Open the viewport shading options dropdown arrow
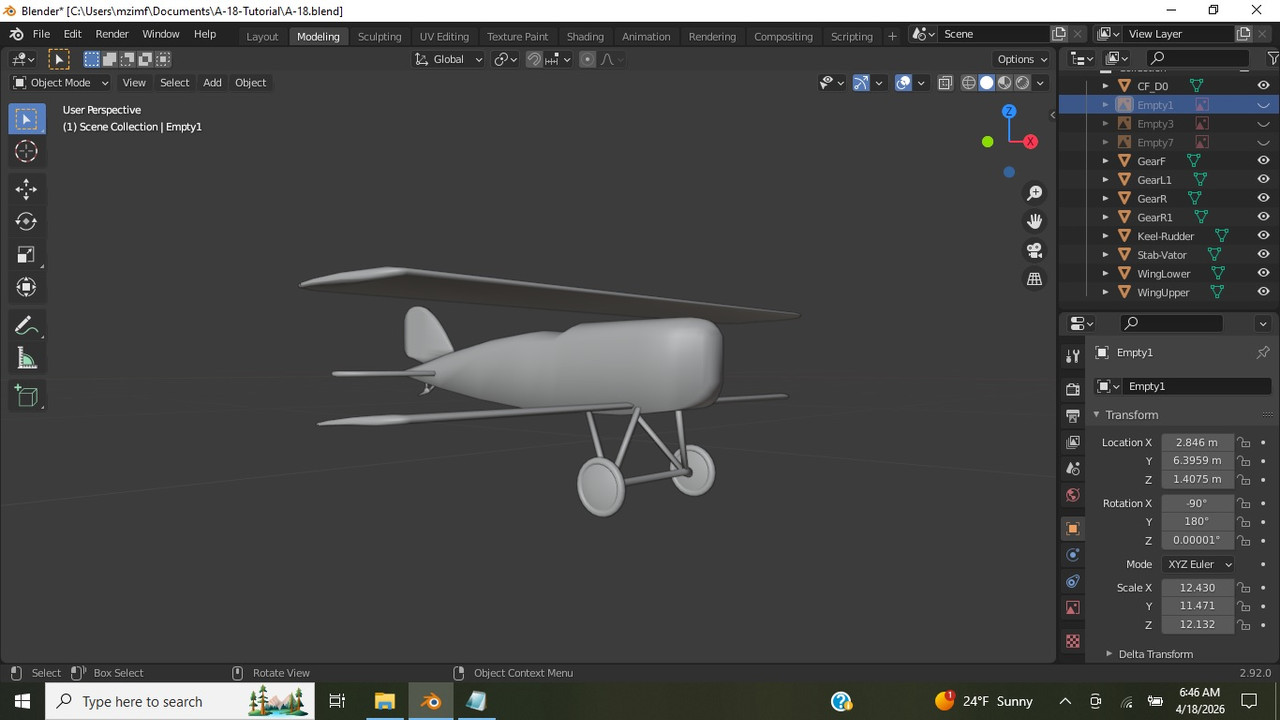This screenshot has height=720, width=1280. coord(1041,83)
